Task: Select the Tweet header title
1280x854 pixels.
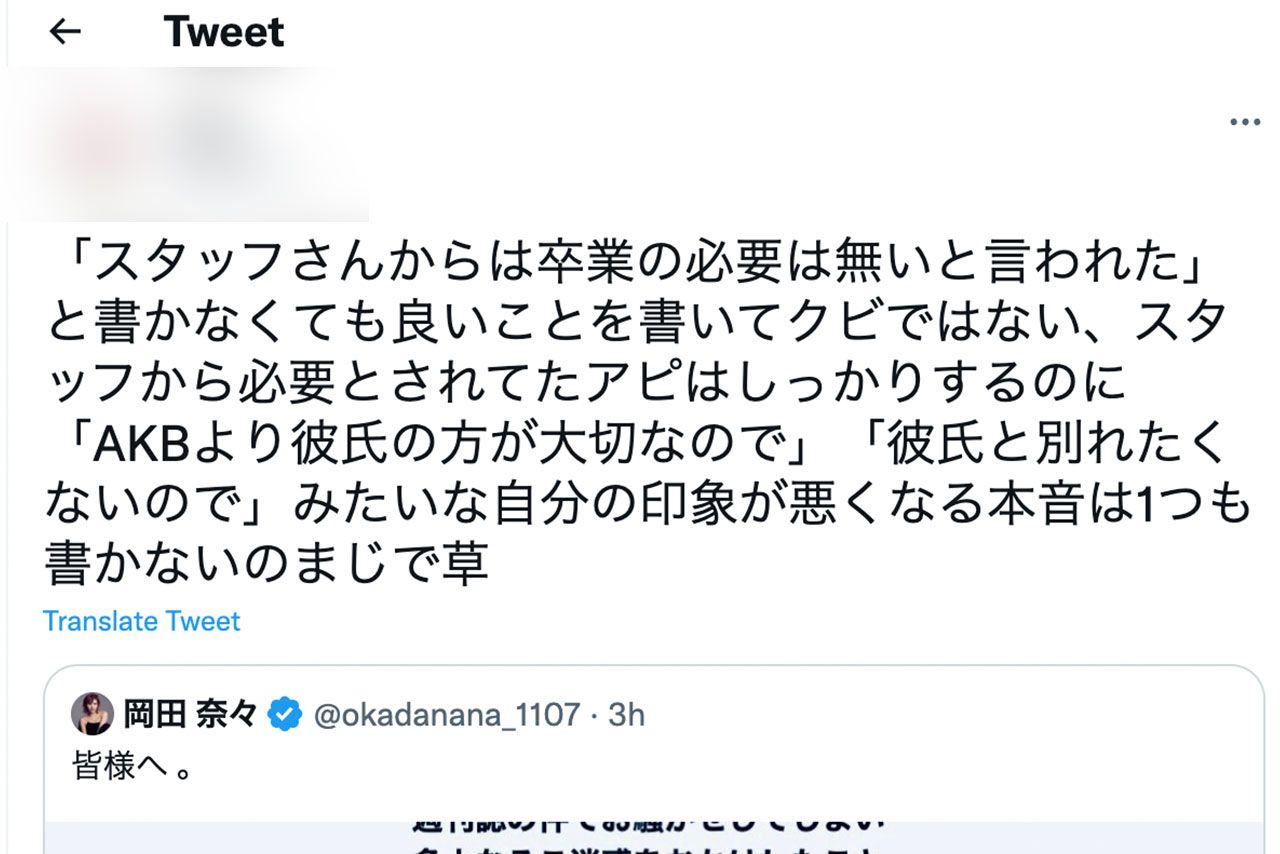Action: (222, 32)
